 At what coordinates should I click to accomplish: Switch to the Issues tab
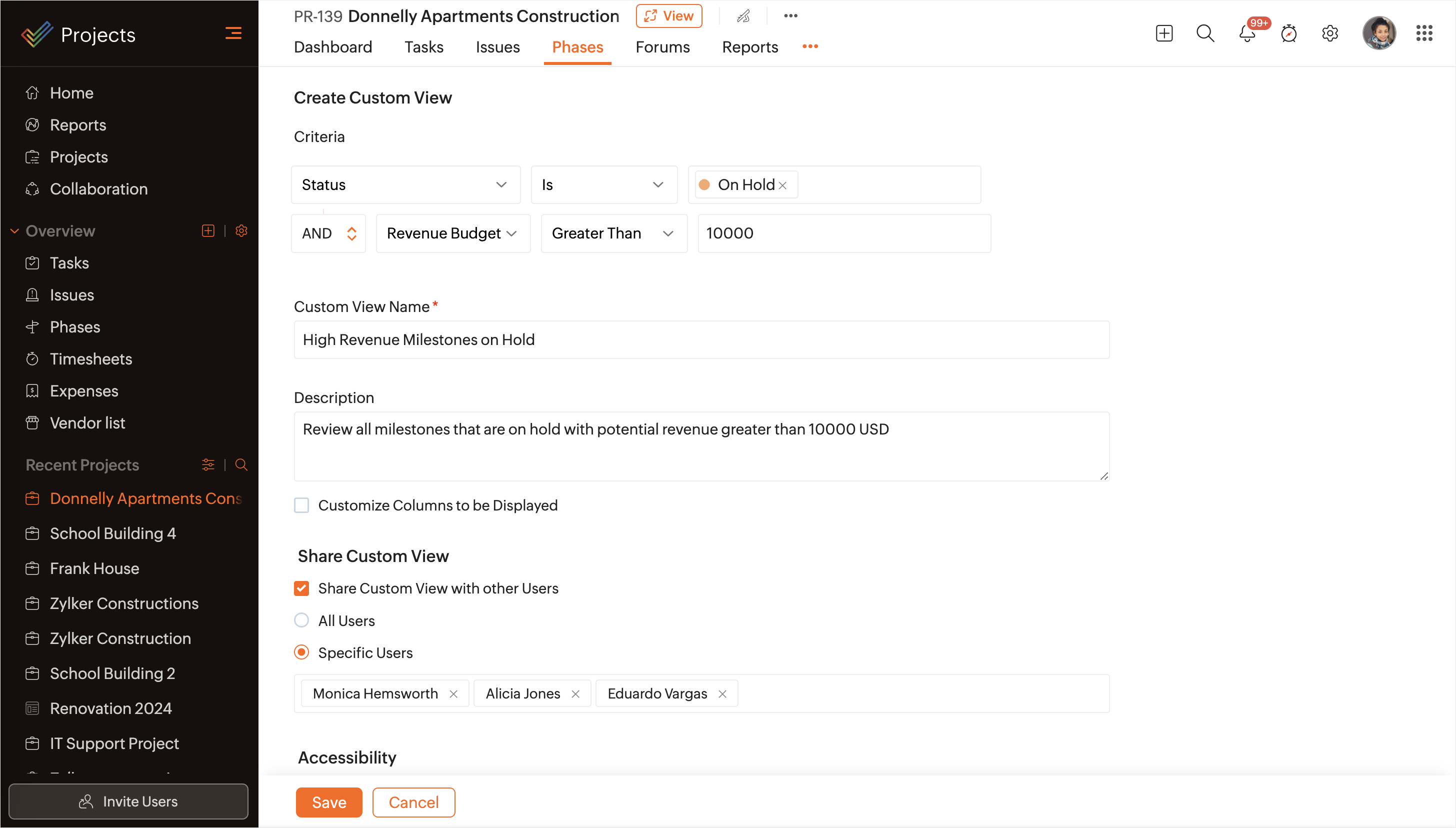[497, 47]
